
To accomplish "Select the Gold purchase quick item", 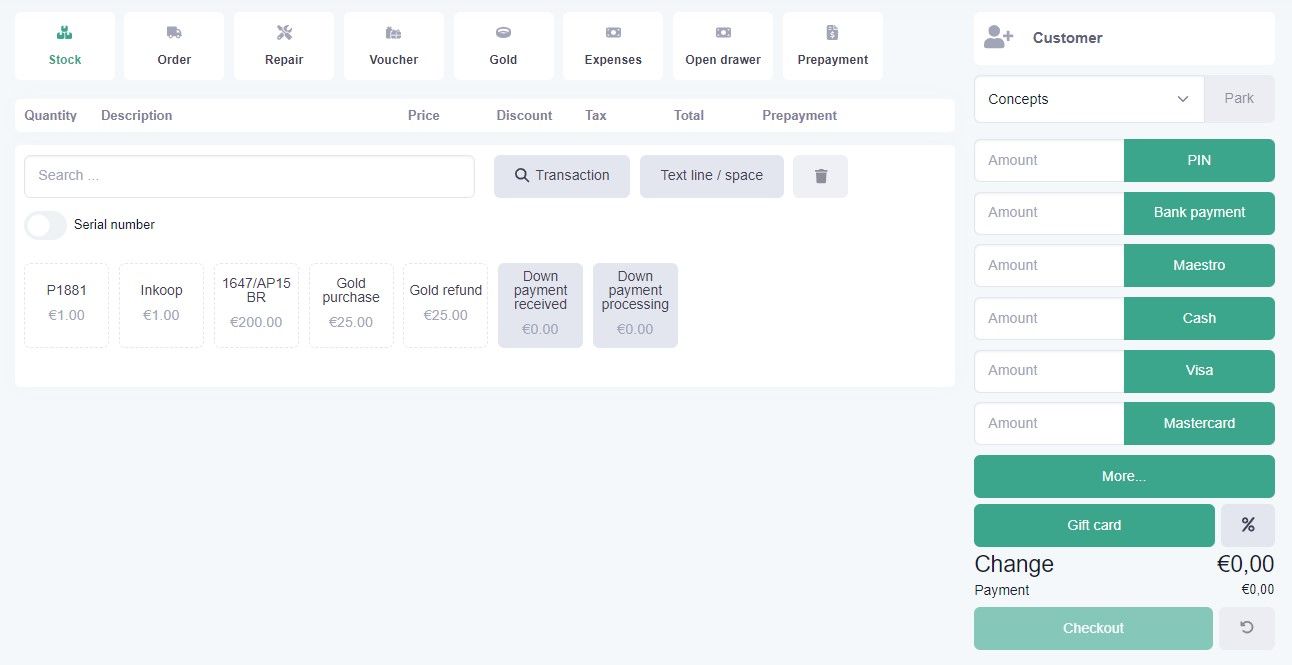I will coord(351,305).
